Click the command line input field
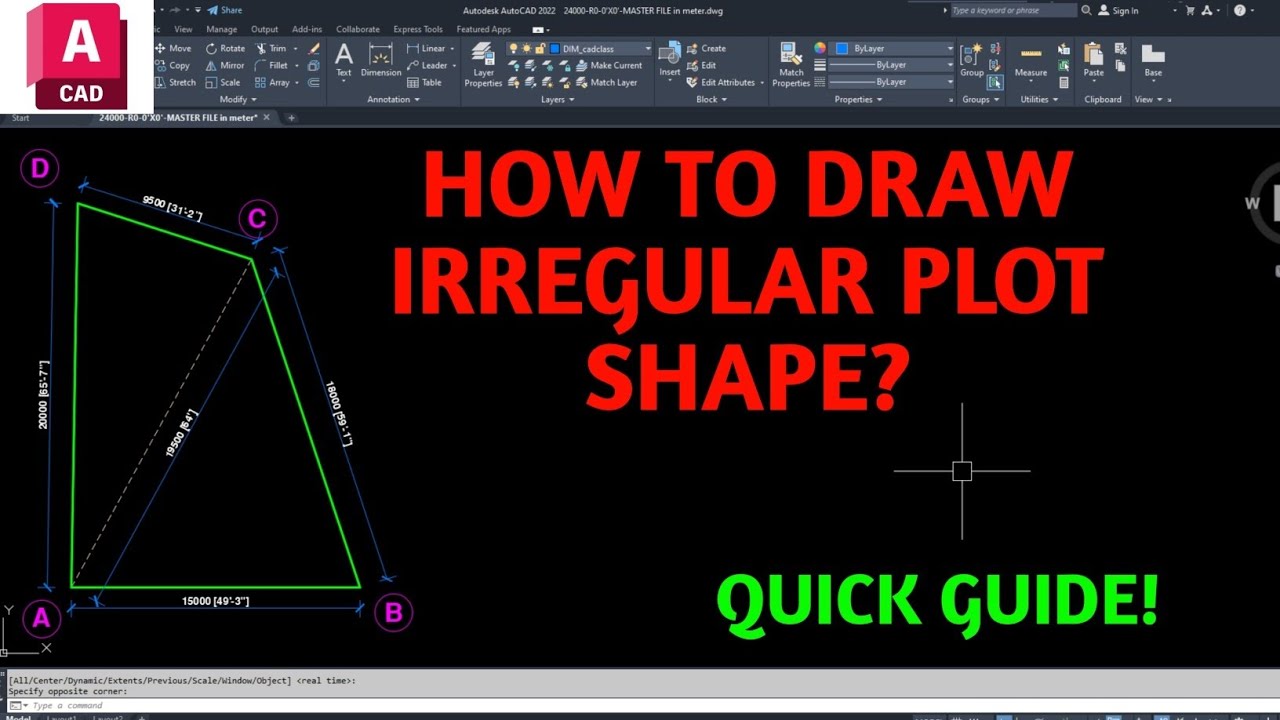 point(640,705)
